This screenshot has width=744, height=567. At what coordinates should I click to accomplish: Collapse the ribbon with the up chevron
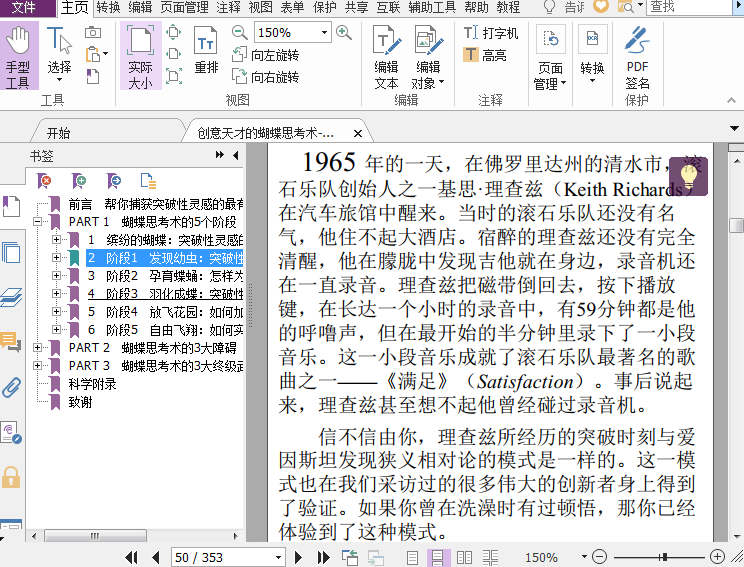click(731, 100)
